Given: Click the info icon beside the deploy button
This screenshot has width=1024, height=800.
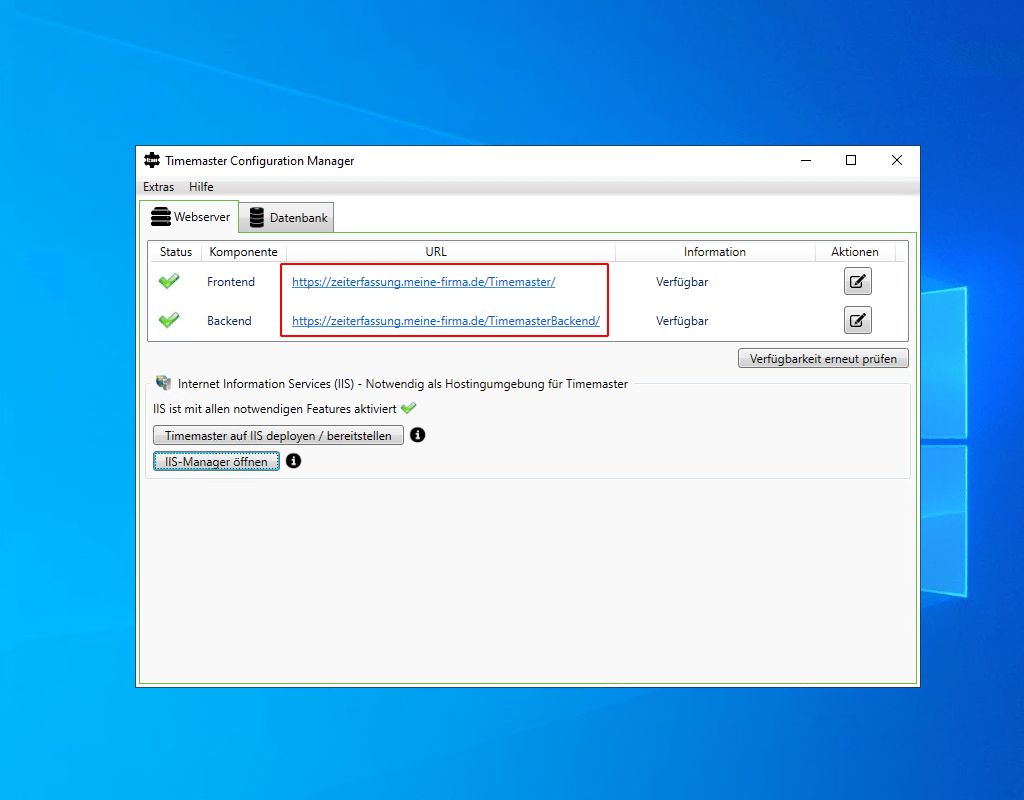Looking at the screenshot, I should (417, 435).
